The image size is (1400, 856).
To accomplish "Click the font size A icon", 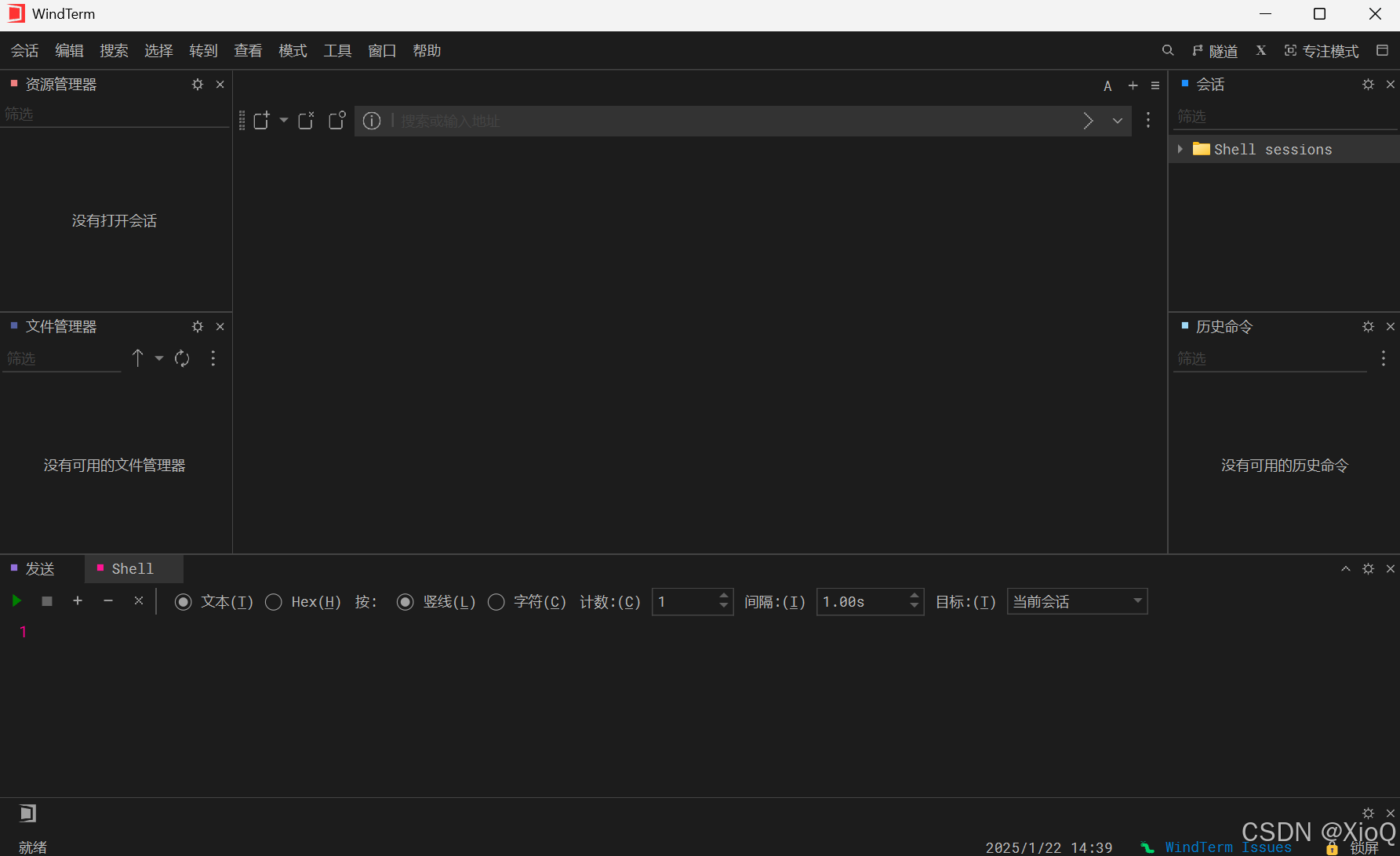I will point(1107,86).
